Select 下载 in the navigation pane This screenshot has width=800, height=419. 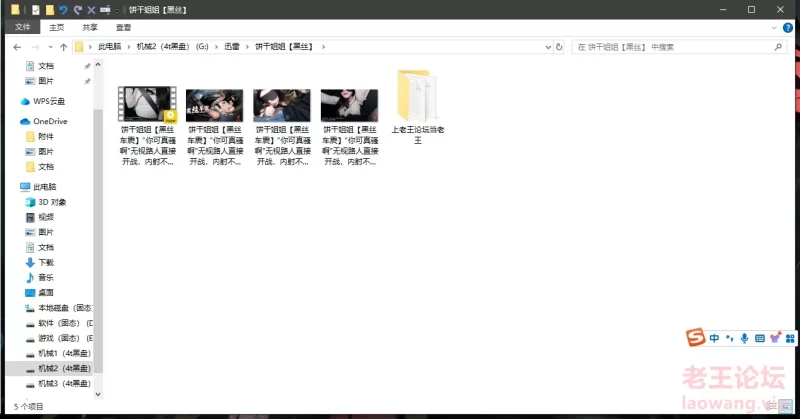(46, 262)
